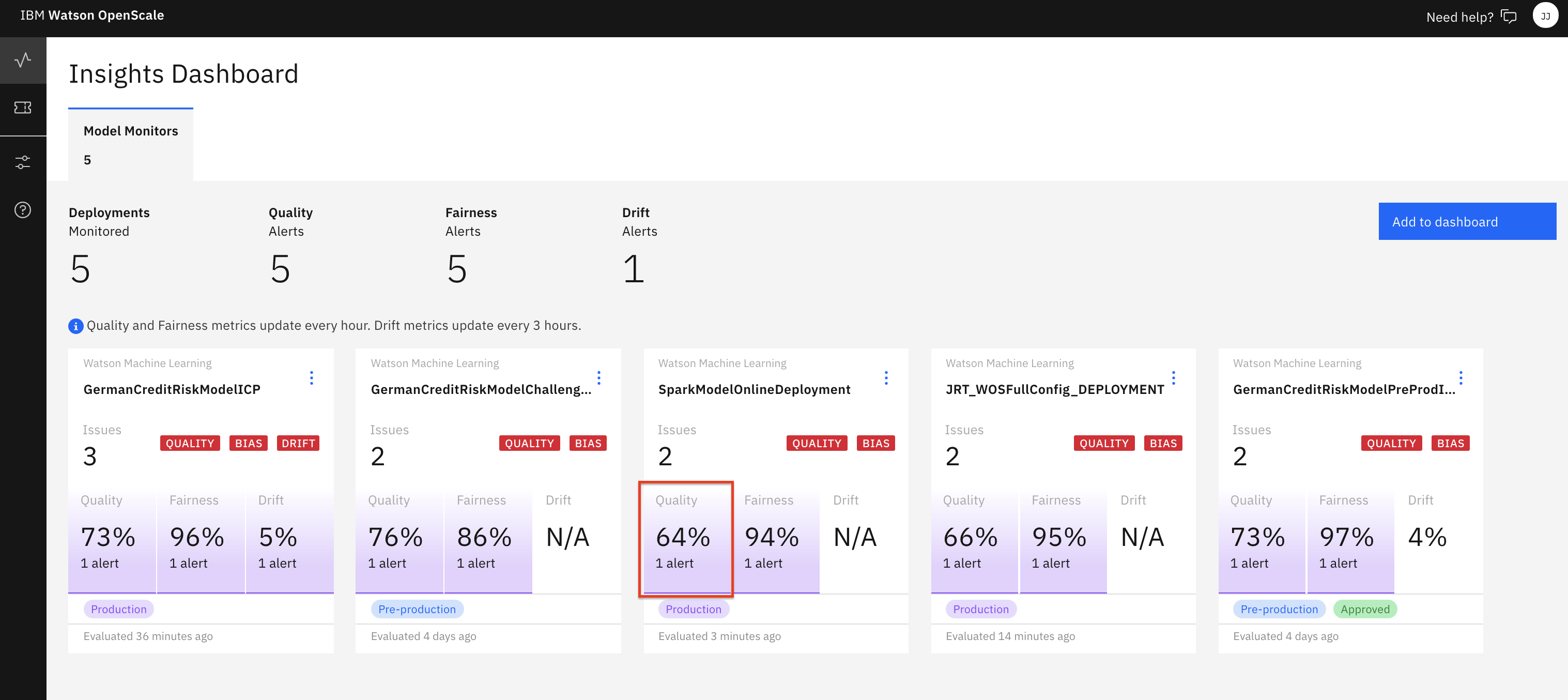Click the BIAS badge on JRT_WOSFullConfig_DEPLOYMENT
The width and height of the screenshot is (1568, 700).
[1163, 443]
